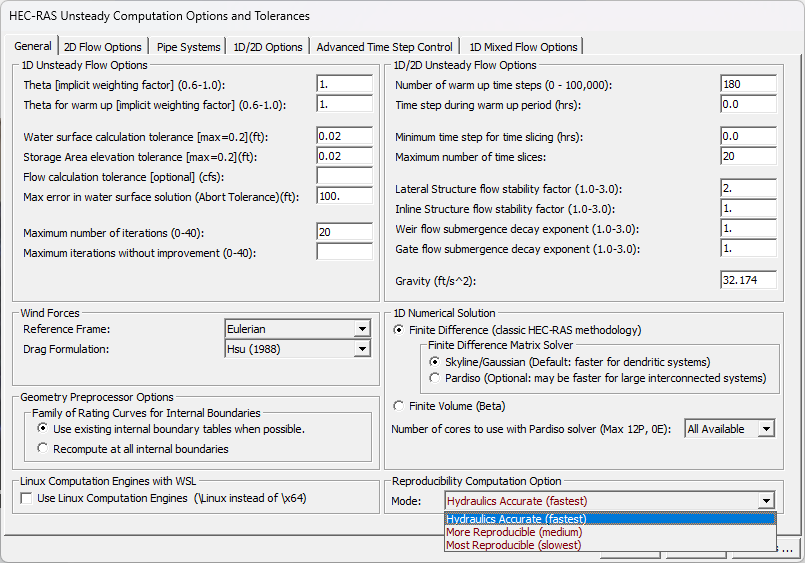Select Recompute at all internal boundaries

tap(42, 449)
